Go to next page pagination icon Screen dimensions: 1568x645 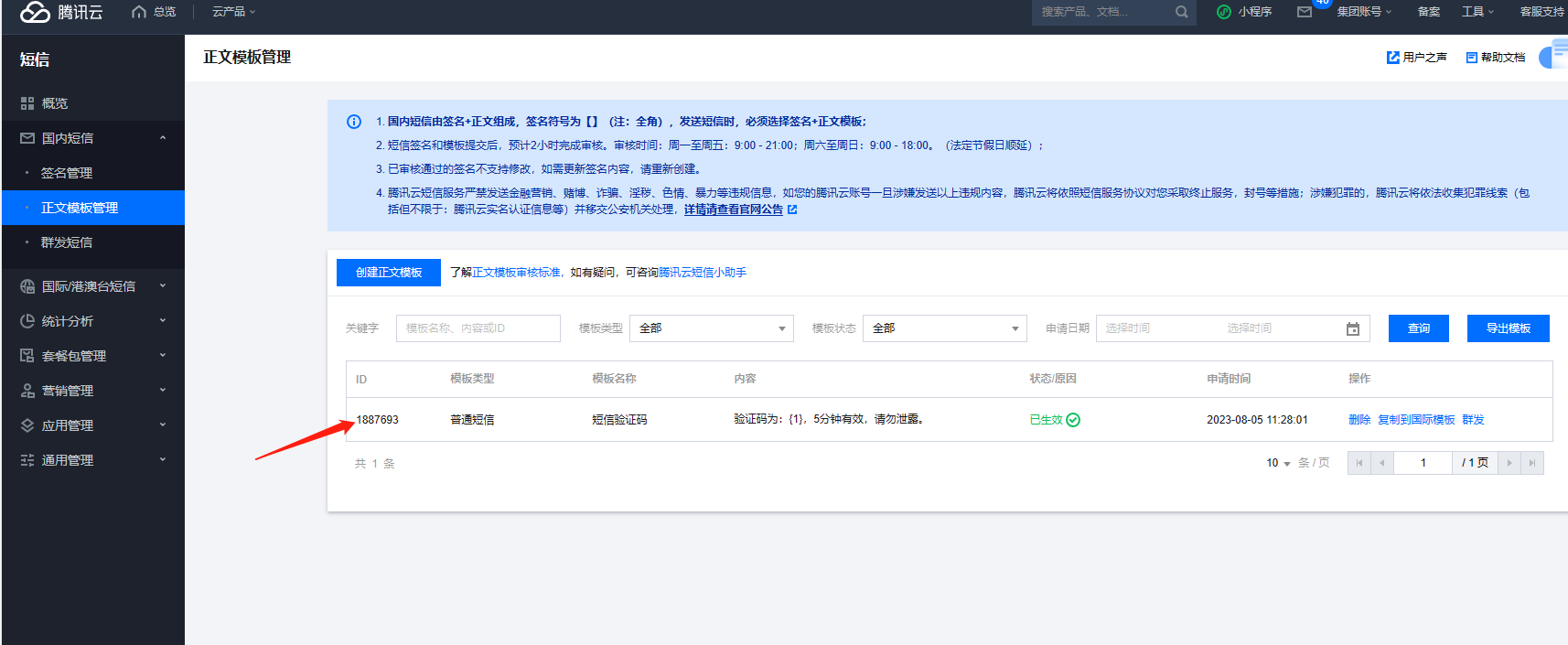click(1509, 463)
